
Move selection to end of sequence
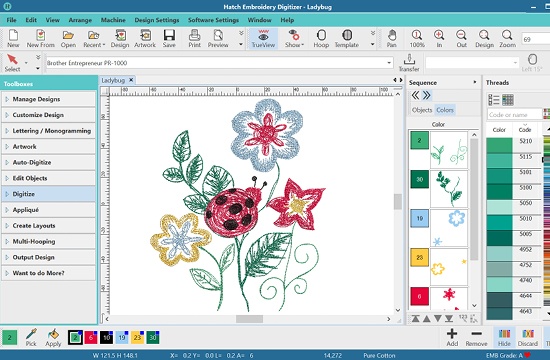(x=449, y=319)
